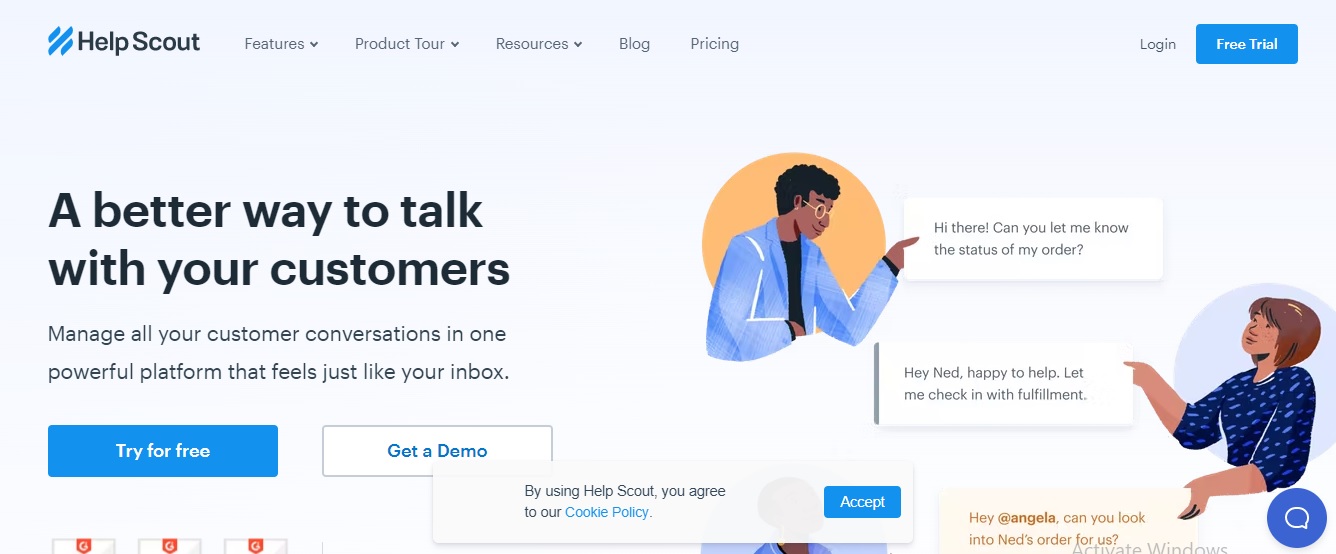Image resolution: width=1336 pixels, height=554 pixels.
Task: Expand the Resources dropdown menu
Action: click(539, 44)
